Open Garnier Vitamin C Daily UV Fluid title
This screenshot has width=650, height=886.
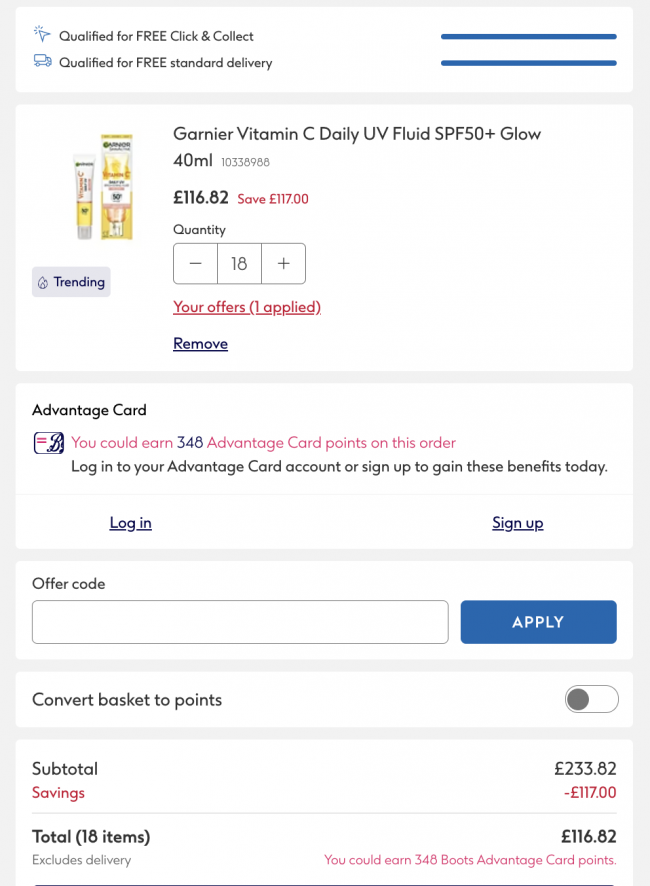pyautogui.click(x=357, y=134)
